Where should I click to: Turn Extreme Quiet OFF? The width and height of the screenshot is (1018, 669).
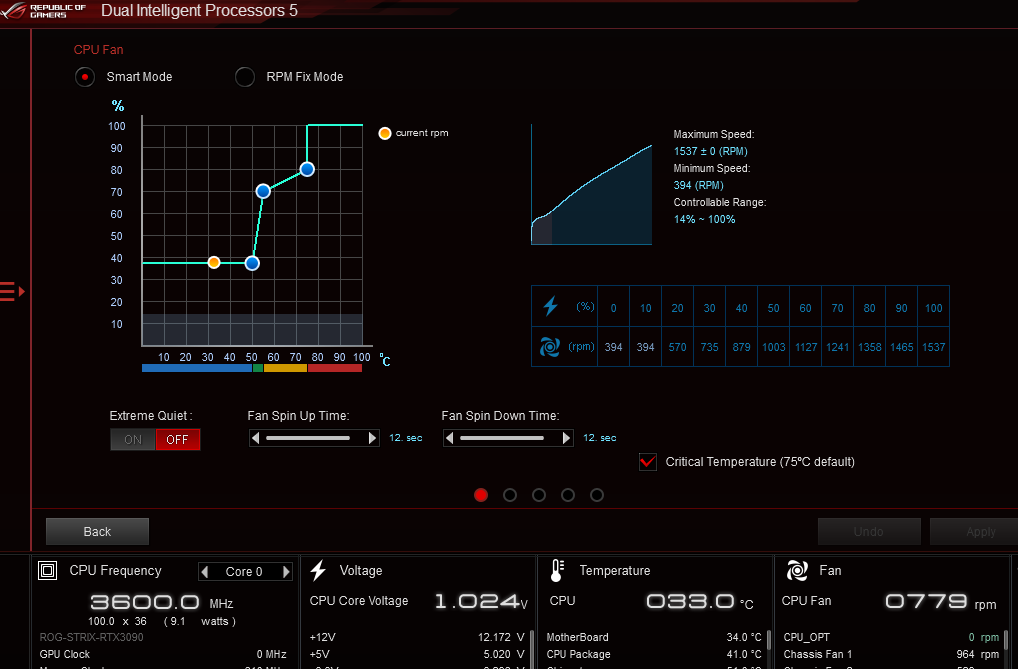click(177, 440)
